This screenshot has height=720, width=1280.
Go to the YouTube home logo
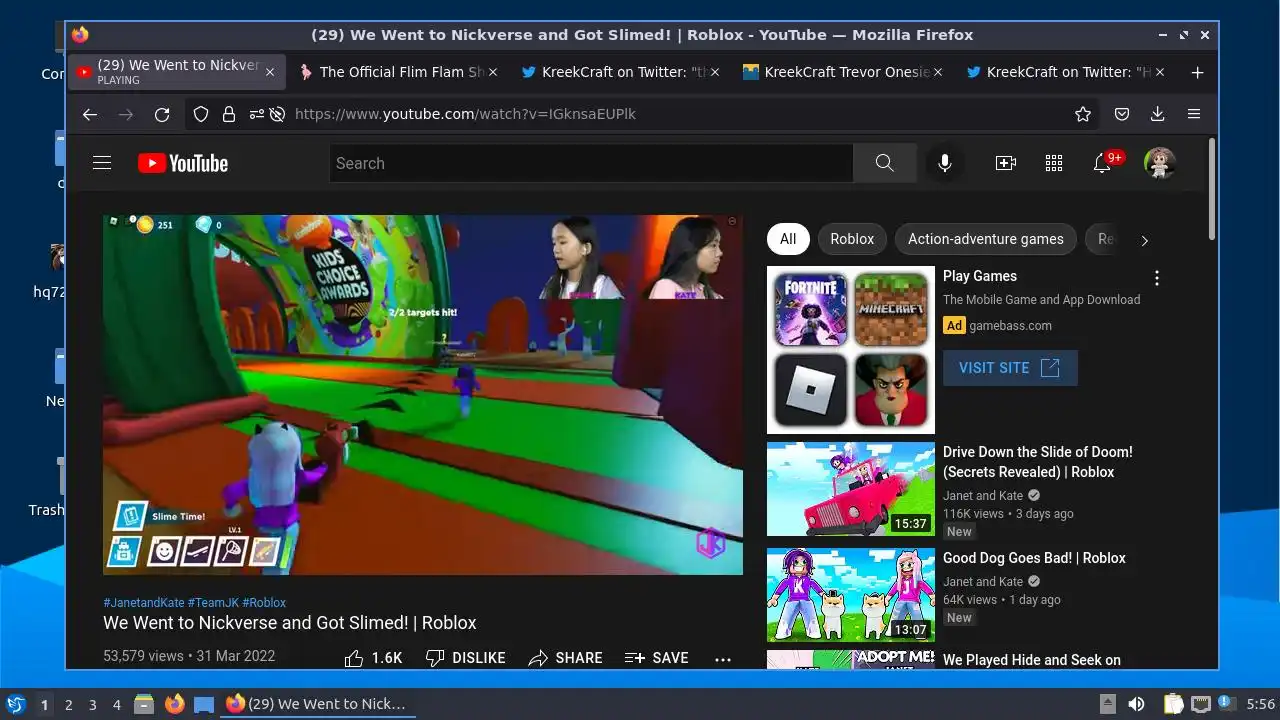[x=183, y=163]
